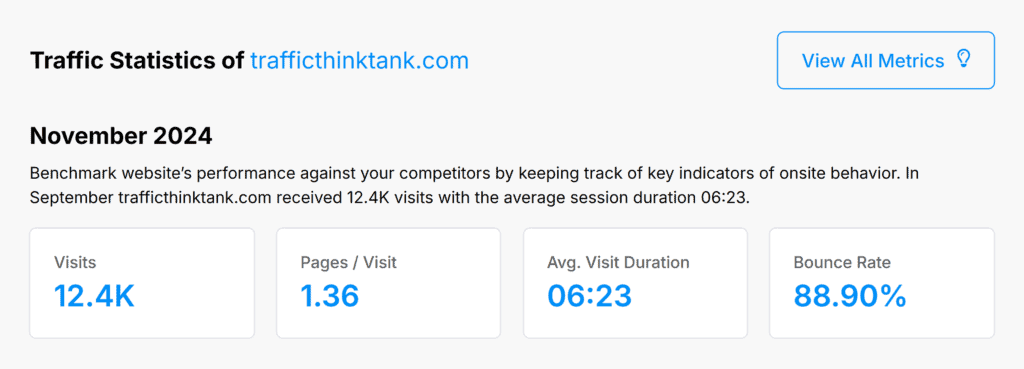Click the Visits label in first card
This screenshot has width=1024, height=369.
click(x=75, y=263)
